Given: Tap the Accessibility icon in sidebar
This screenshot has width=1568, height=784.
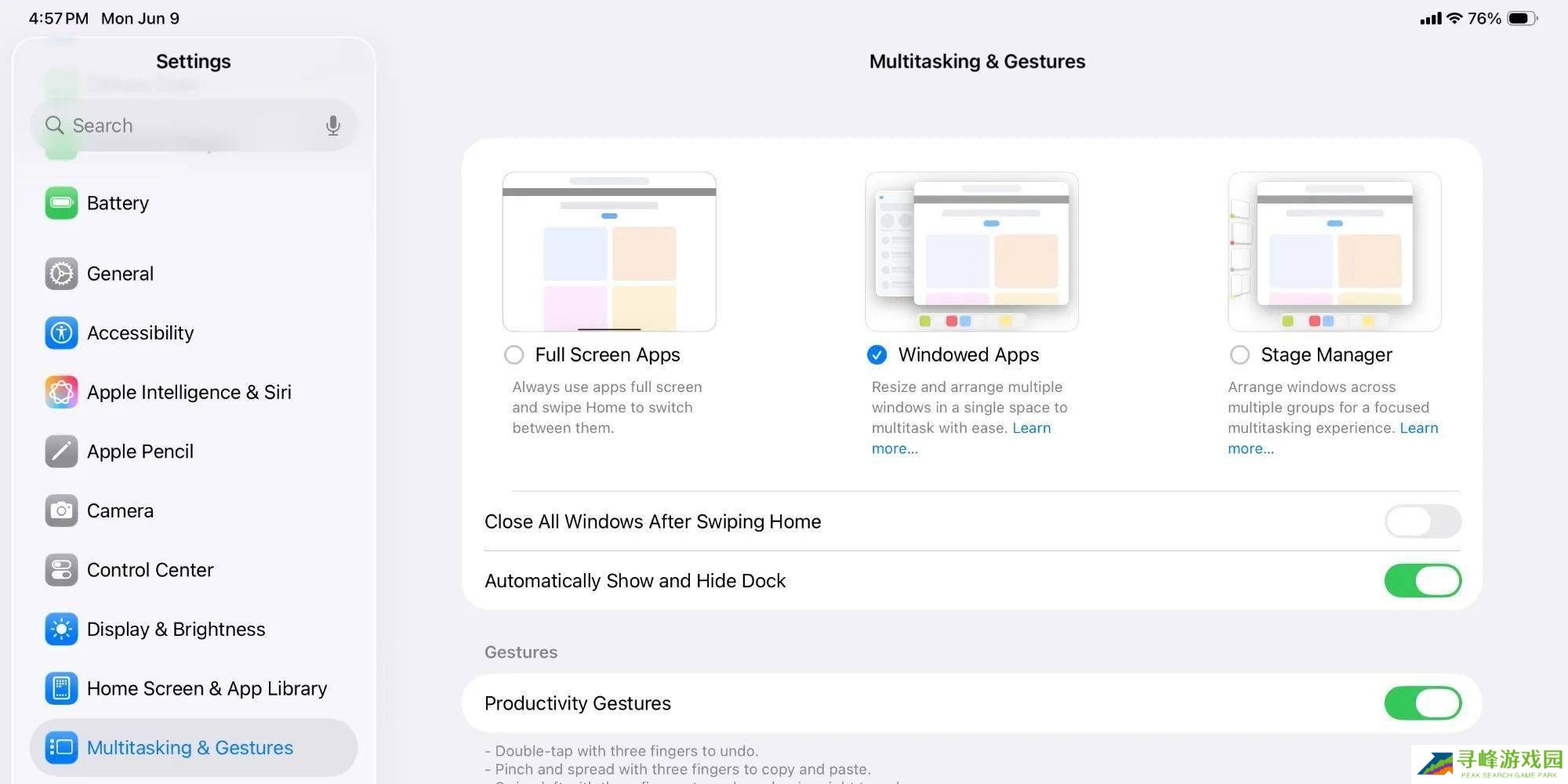Looking at the screenshot, I should [61, 333].
